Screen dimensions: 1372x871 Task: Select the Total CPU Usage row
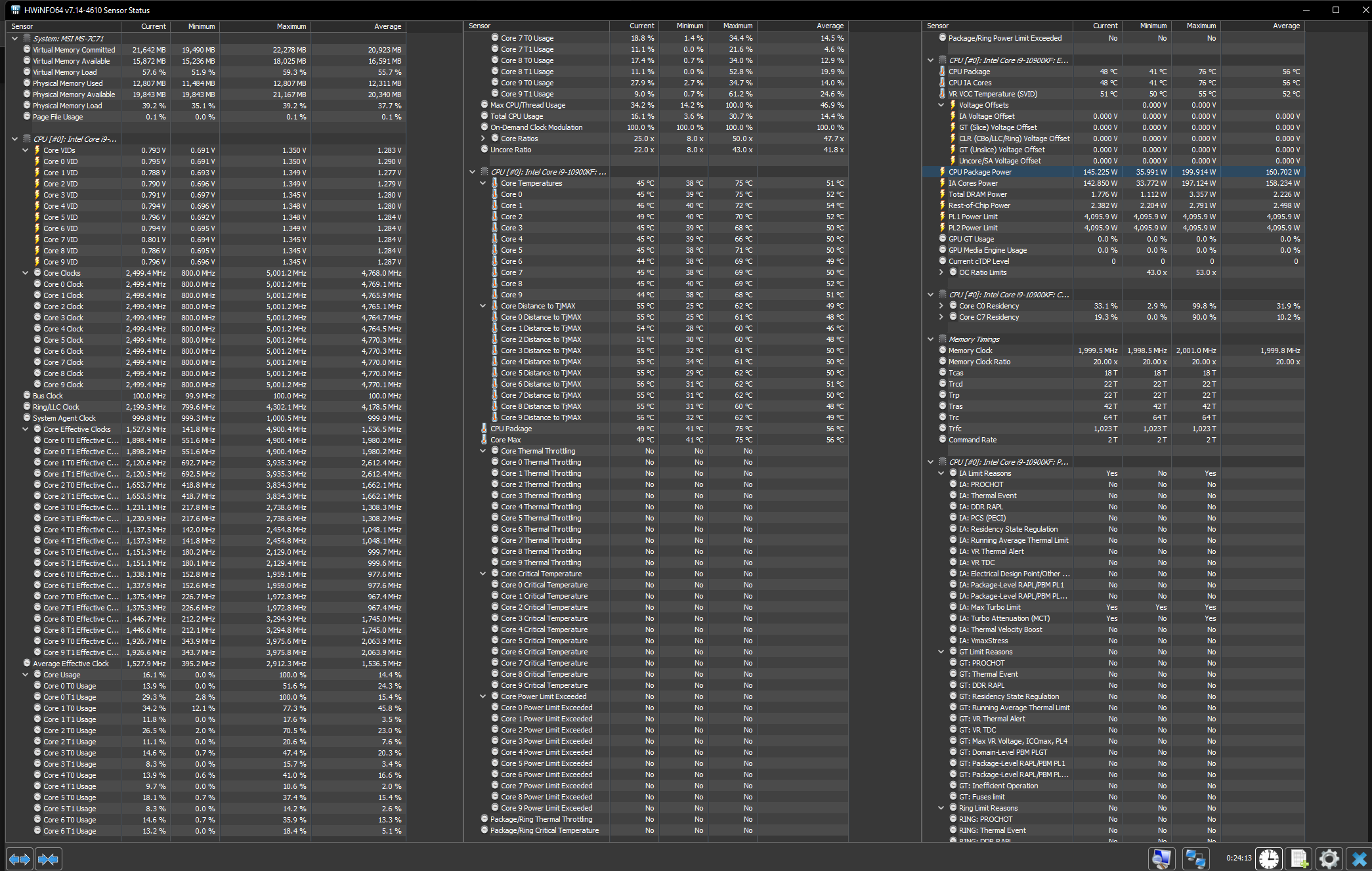(516, 116)
